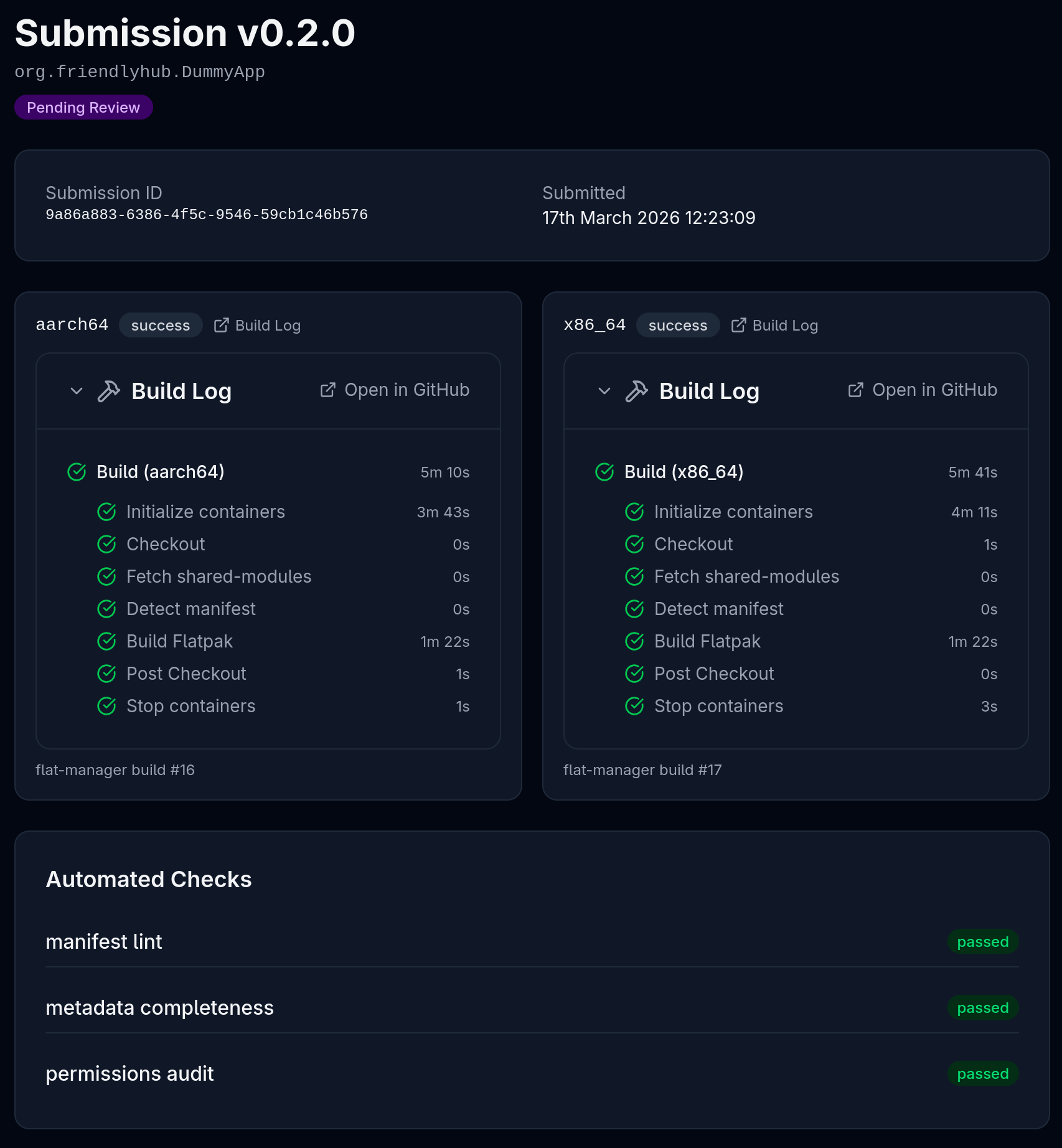Select the aarch64 Fetch shared-modules step
Viewport: 1062px width, 1148px height.
[219, 577]
